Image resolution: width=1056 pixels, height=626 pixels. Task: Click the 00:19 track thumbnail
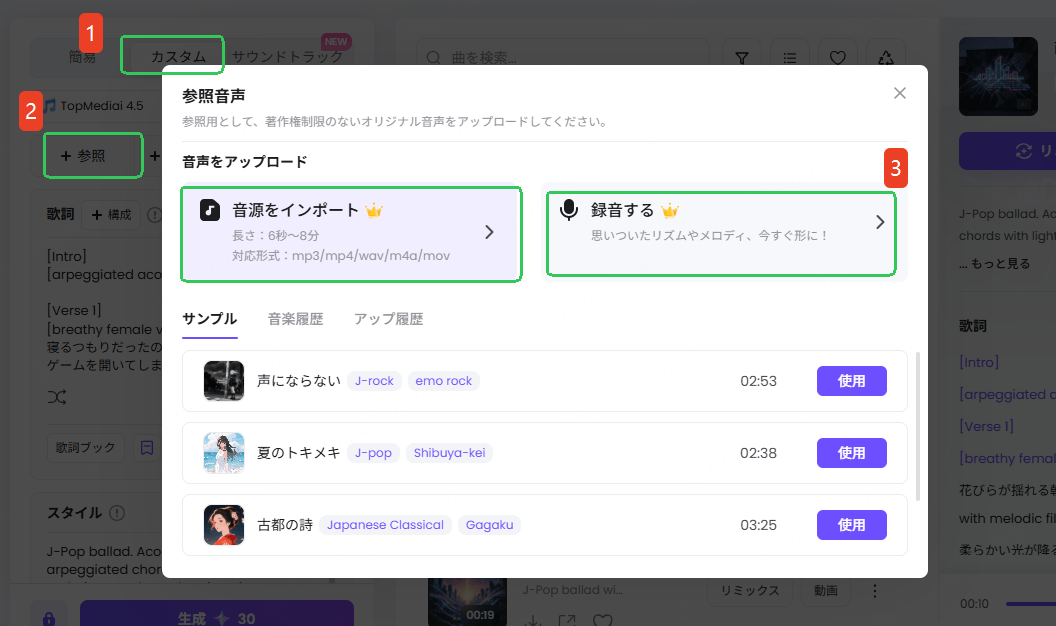pos(467,602)
